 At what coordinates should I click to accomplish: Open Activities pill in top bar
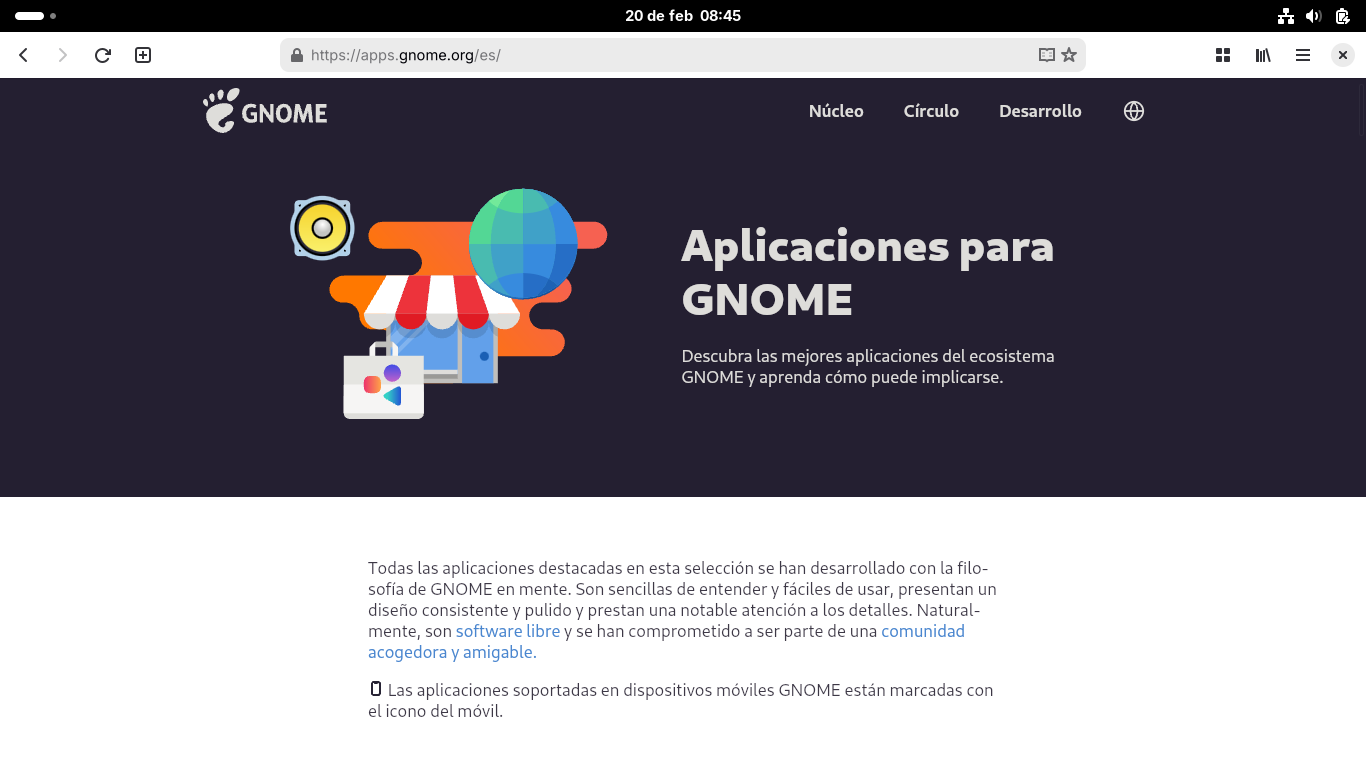pos(35,16)
